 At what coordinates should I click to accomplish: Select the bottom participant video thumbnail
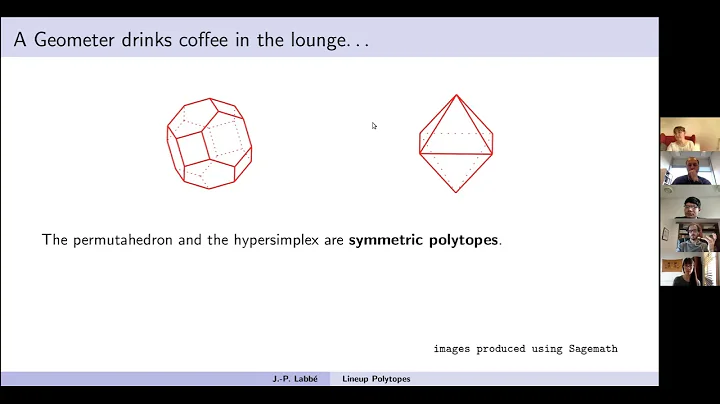point(690,269)
